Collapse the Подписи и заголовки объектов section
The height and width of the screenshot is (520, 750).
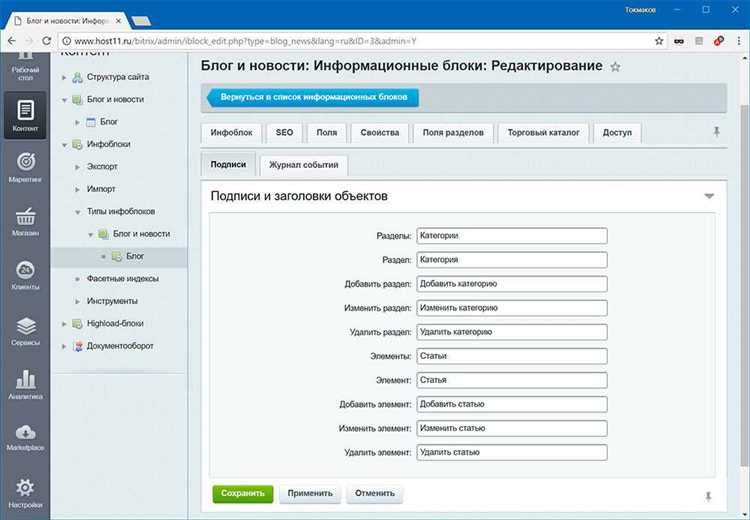click(x=709, y=196)
